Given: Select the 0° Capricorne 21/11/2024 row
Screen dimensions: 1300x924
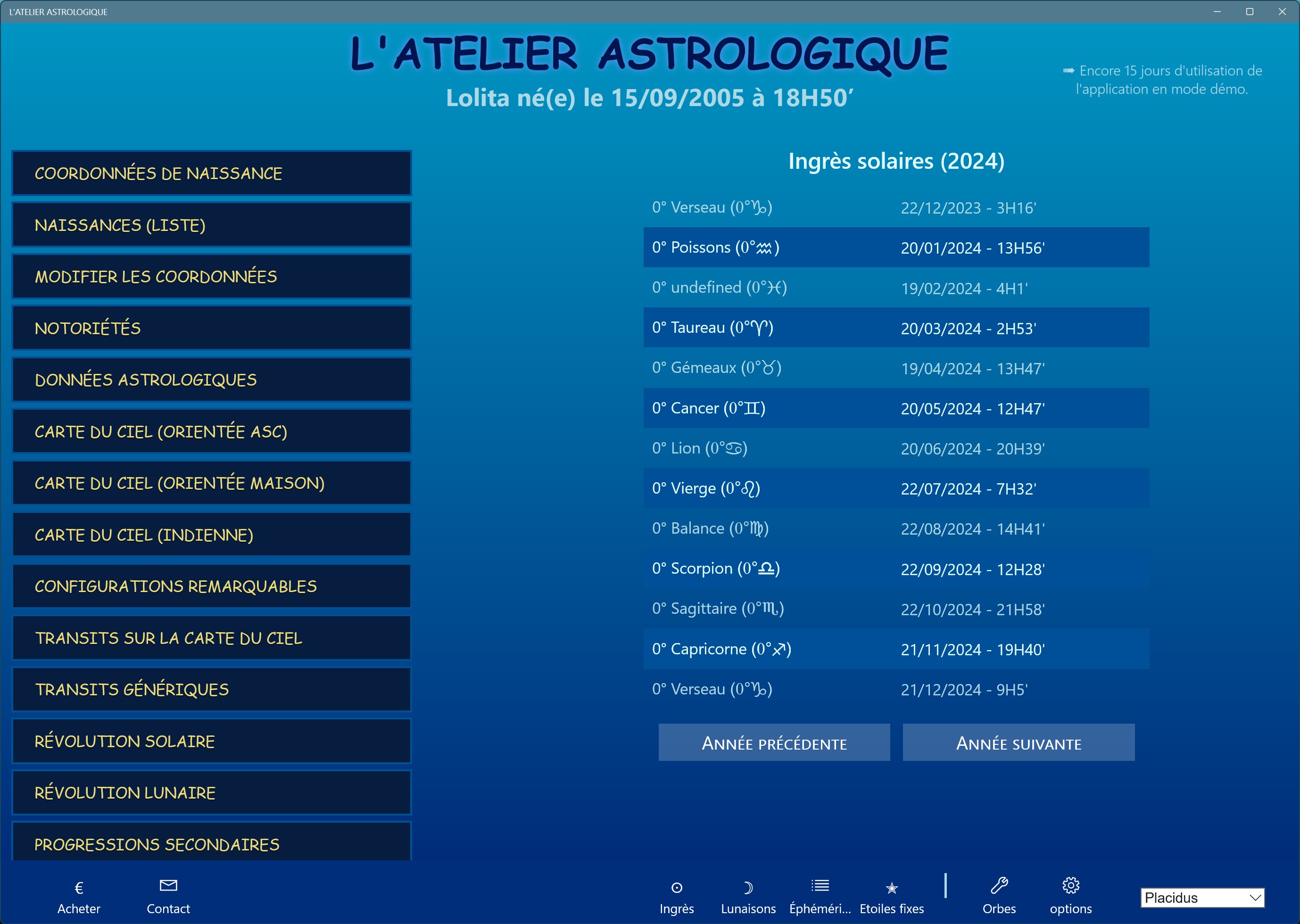Looking at the screenshot, I should (895, 649).
